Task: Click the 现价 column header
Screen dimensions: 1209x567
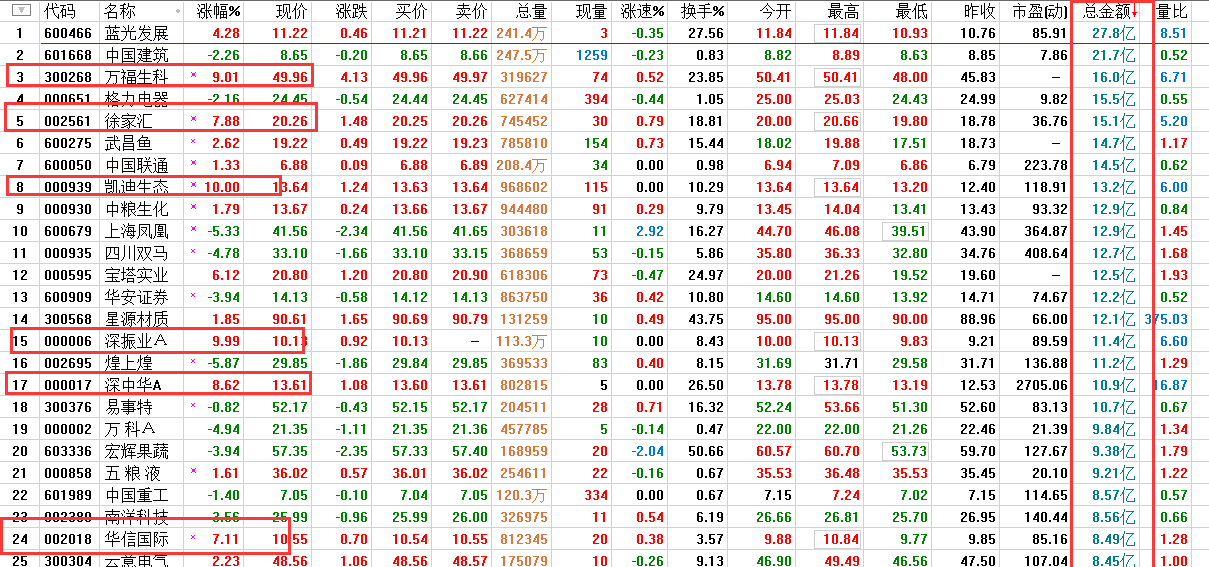Action: [291, 11]
